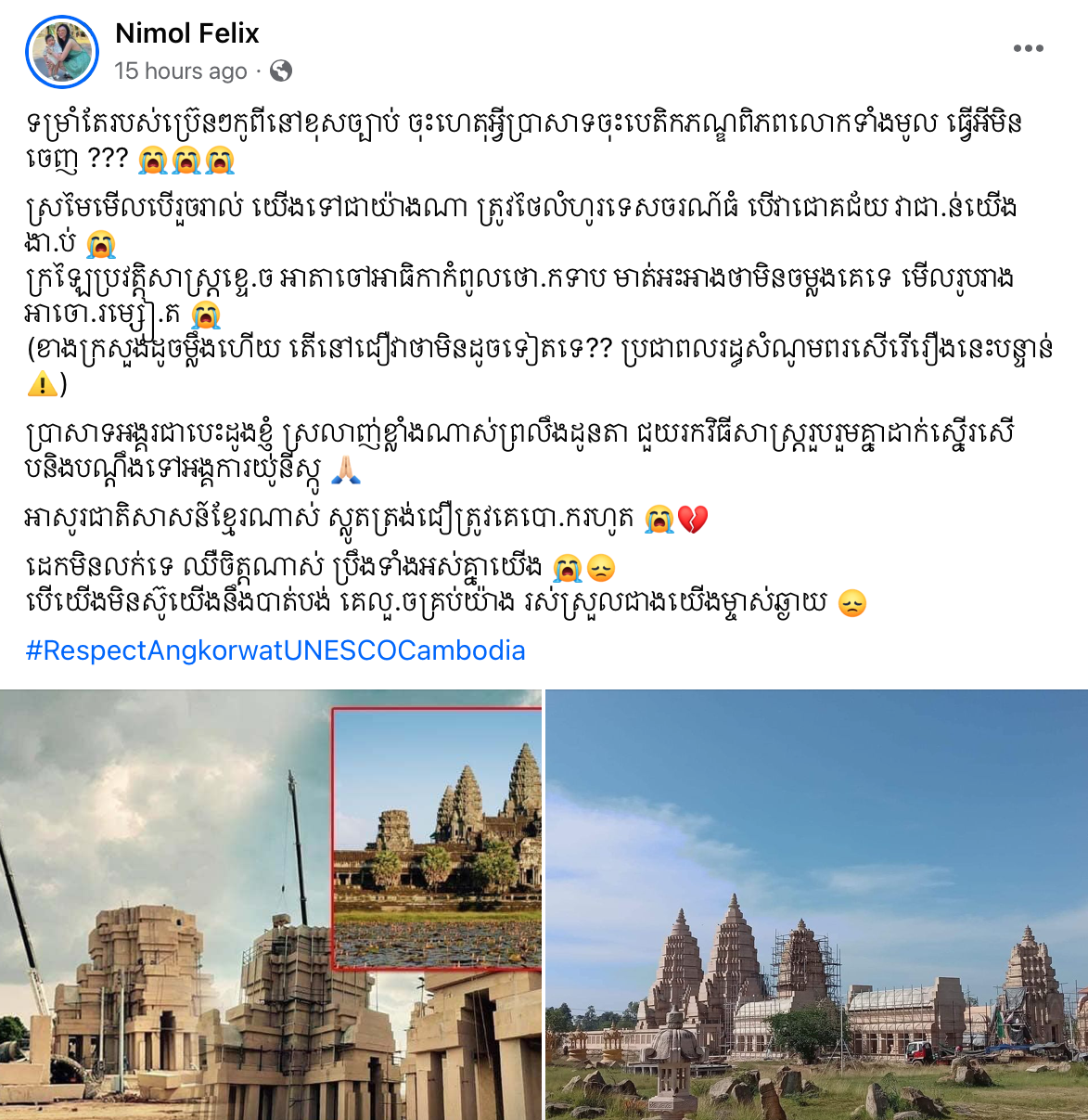Click the pensive emoji beside the crying face
1088x1120 pixels.
pyautogui.click(x=601, y=568)
